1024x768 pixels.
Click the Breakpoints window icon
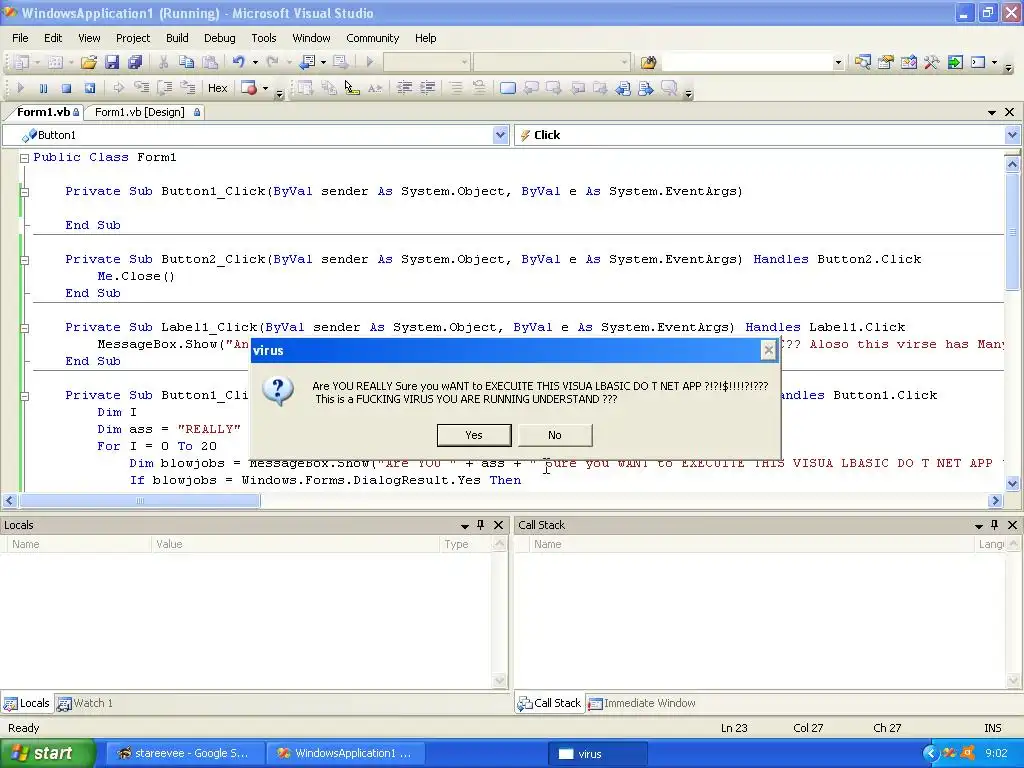[x=249, y=88]
